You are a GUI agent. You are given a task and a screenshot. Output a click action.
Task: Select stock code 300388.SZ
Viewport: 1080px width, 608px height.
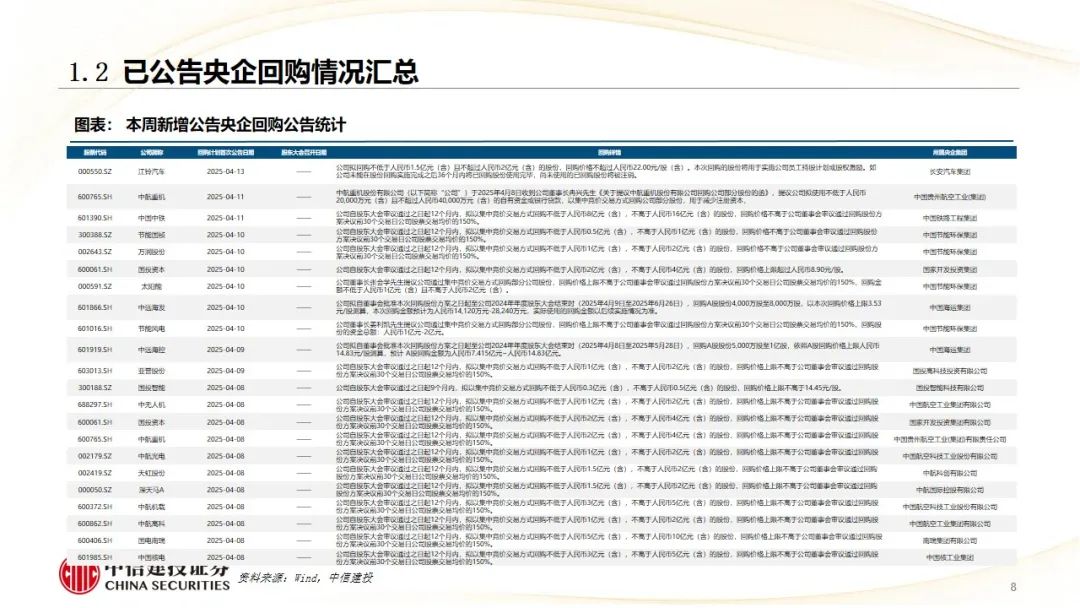tap(94, 235)
